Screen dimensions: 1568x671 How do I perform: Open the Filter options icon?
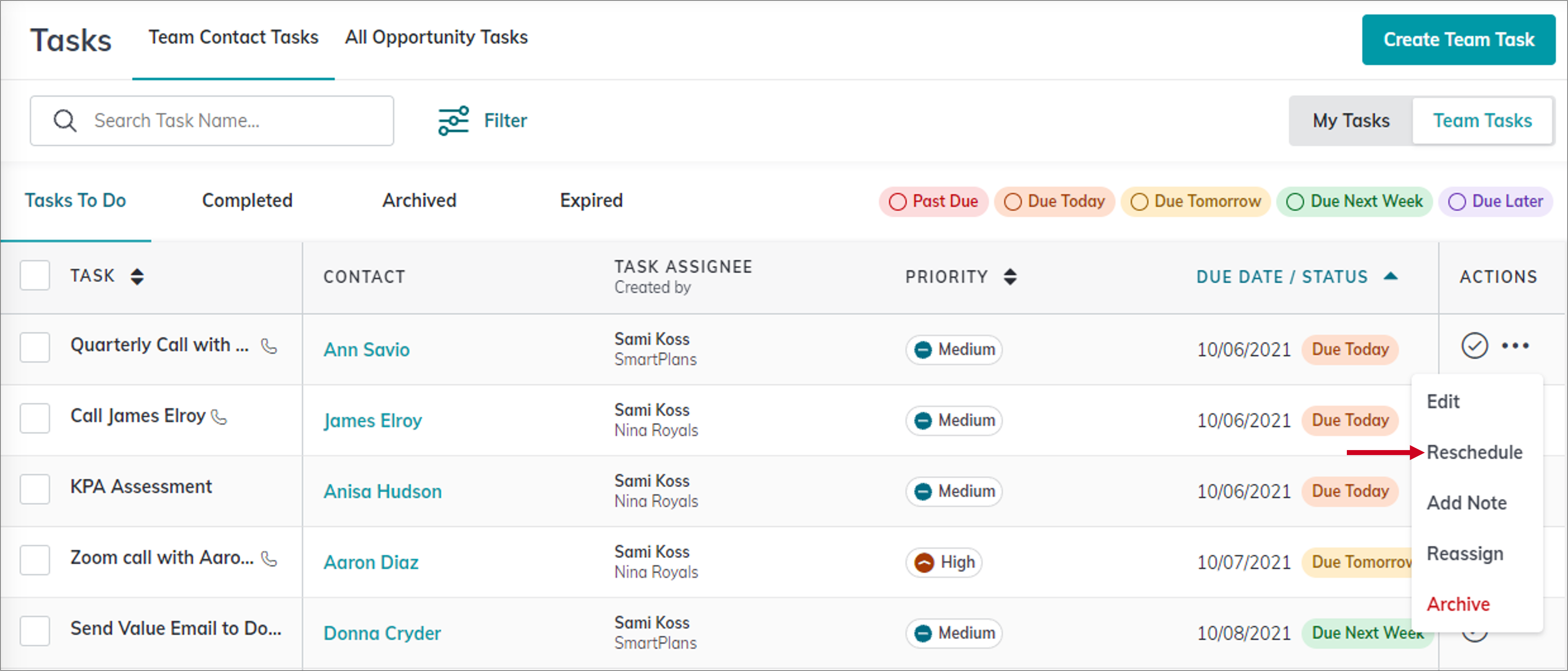click(x=453, y=120)
